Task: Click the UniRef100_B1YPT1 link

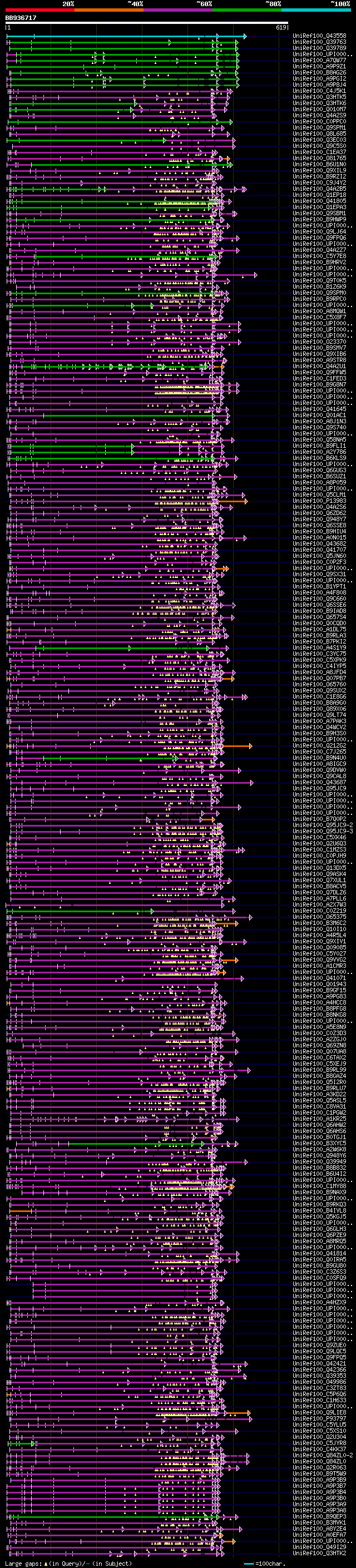Action: pyautogui.click(x=319, y=586)
